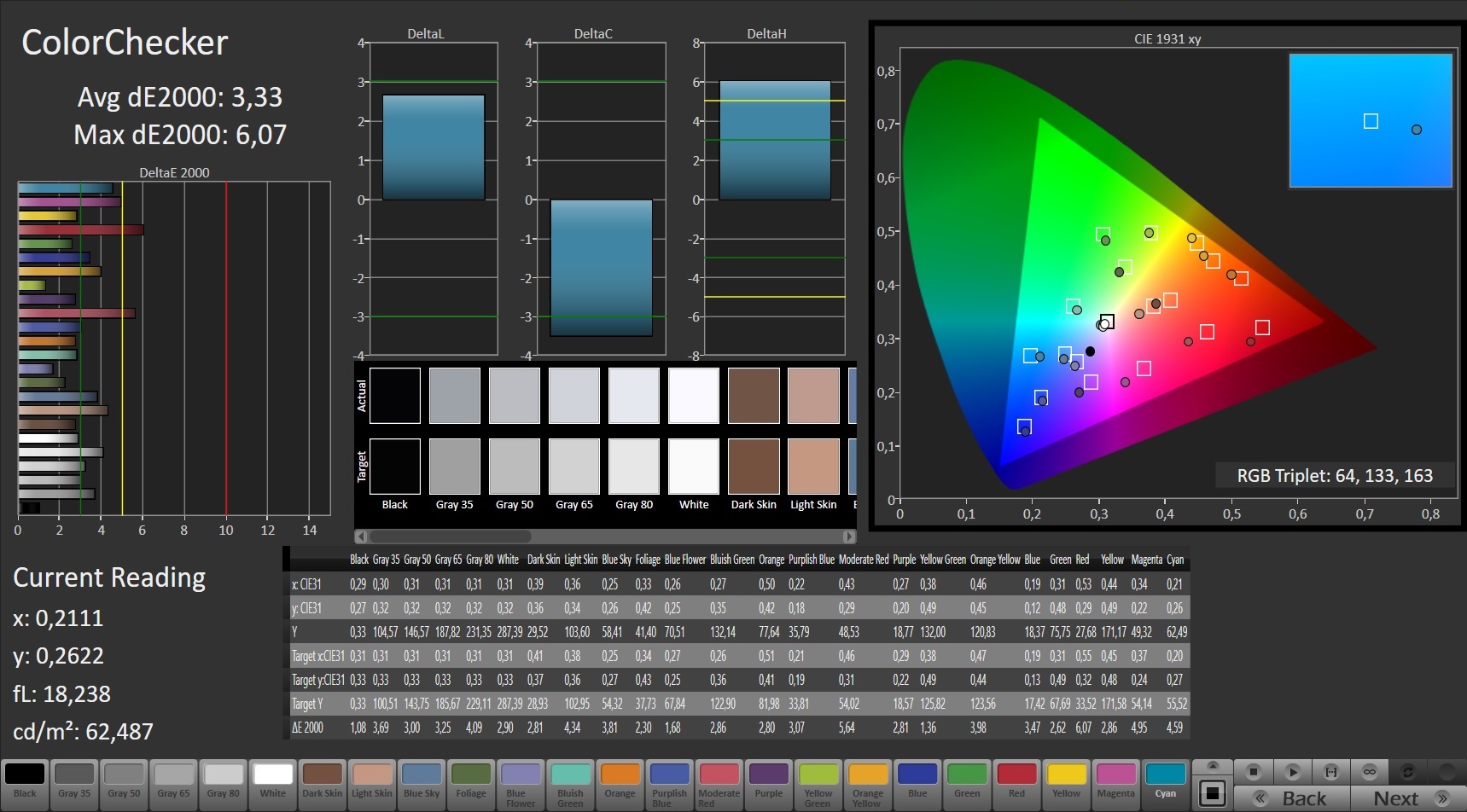Expand the panel with the up arrow
Image resolution: width=1467 pixels, height=812 pixels.
click(1213, 766)
